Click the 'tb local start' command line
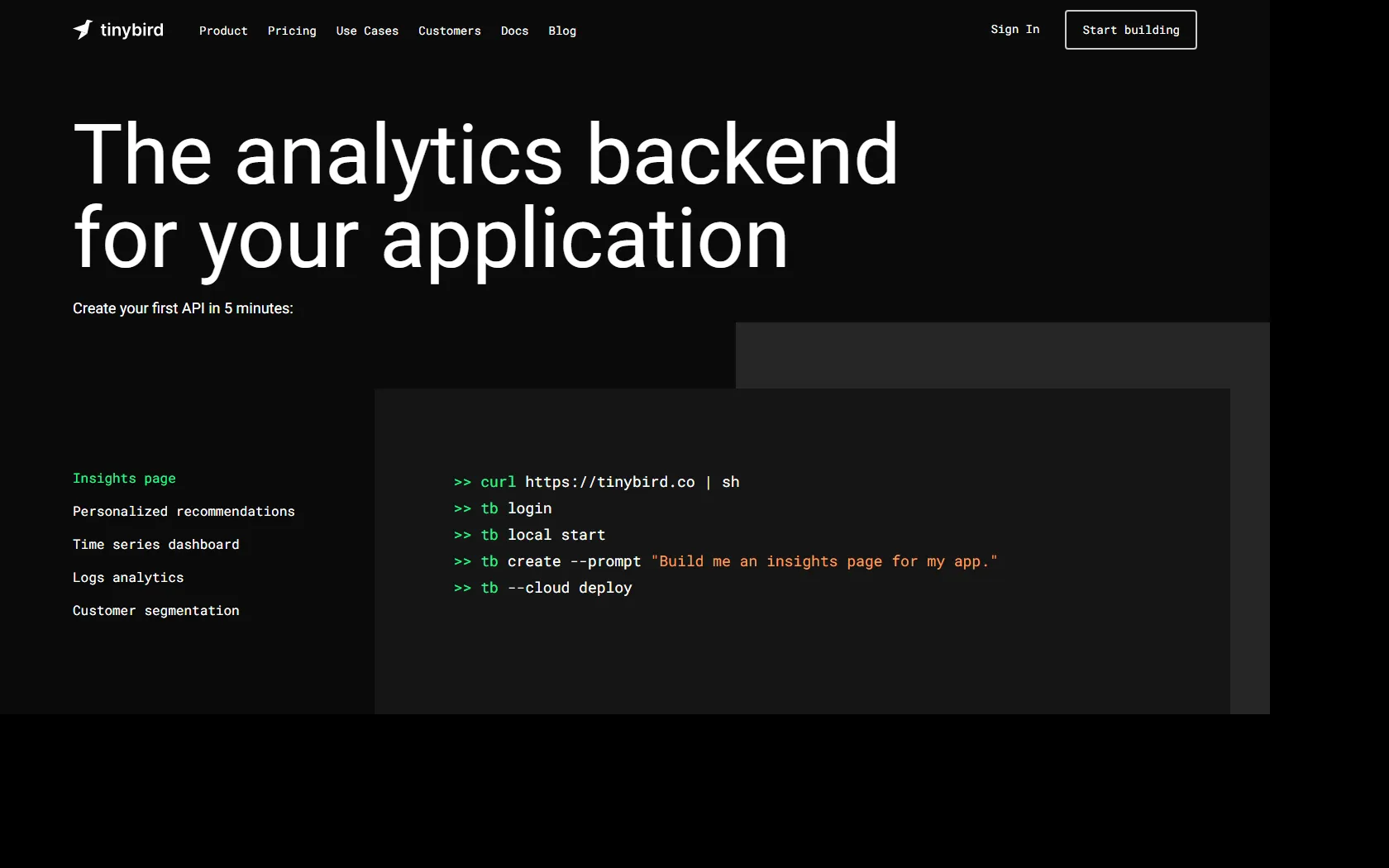 (529, 535)
